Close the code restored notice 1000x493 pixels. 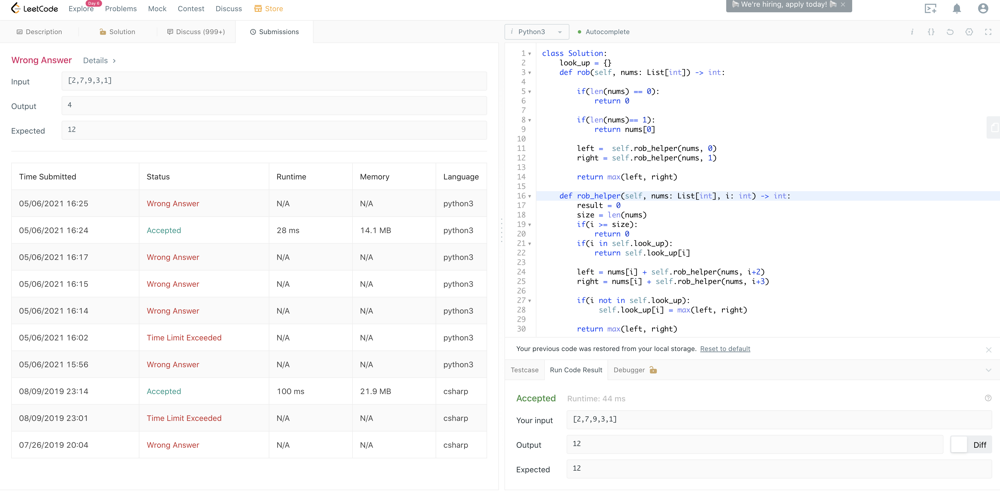989,350
